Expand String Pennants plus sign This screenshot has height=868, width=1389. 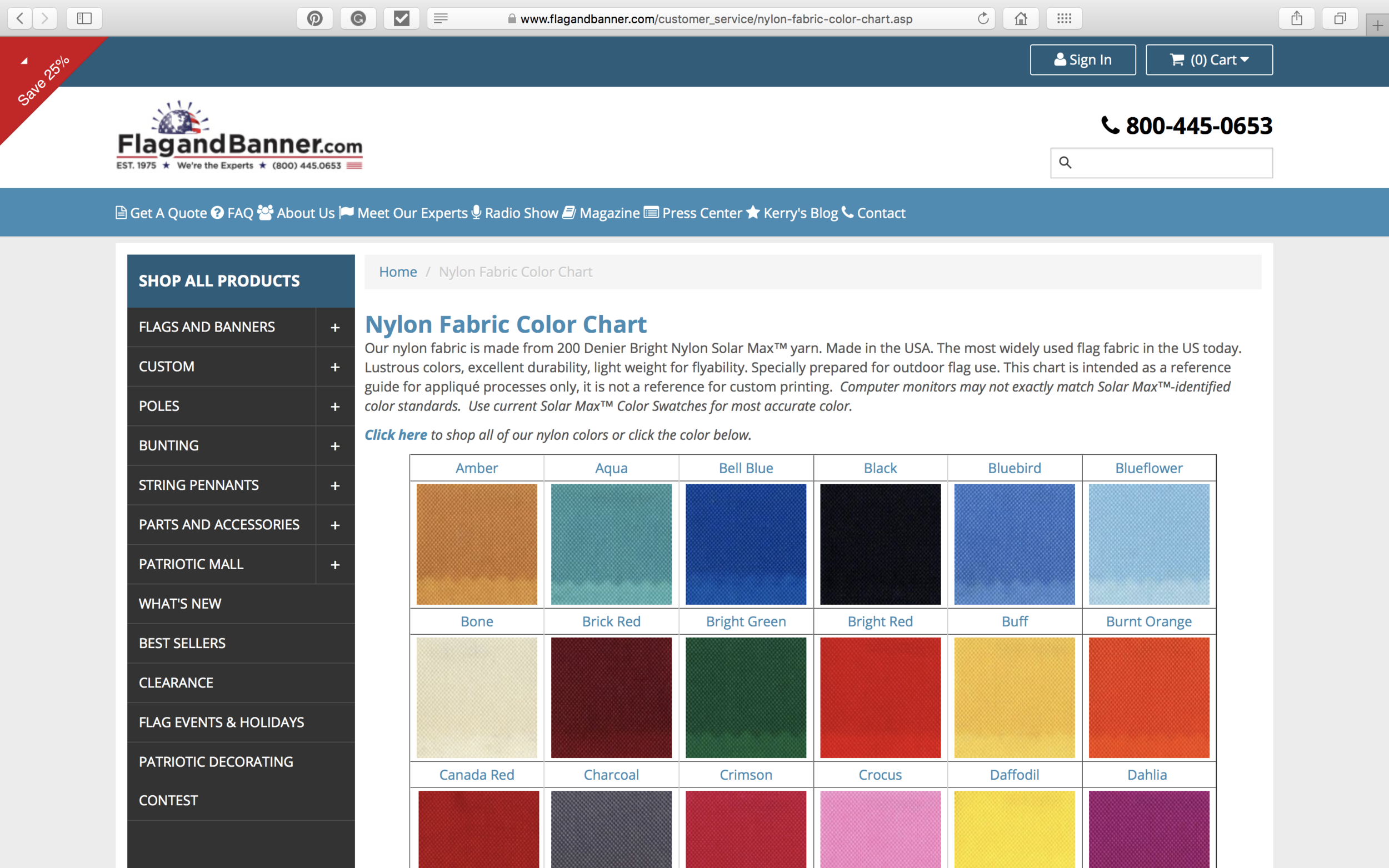click(x=336, y=486)
